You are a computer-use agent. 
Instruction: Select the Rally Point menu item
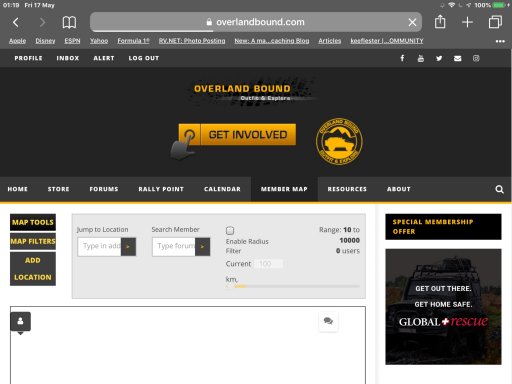tap(161, 189)
